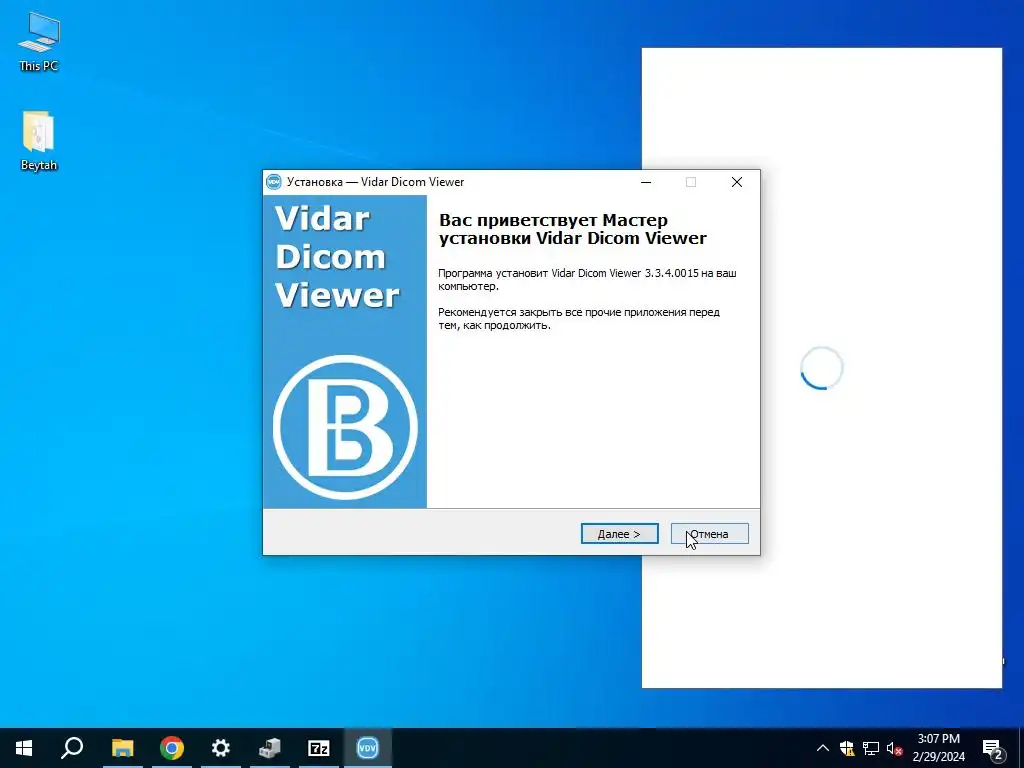Click the muted volume tray icon

(894, 748)
